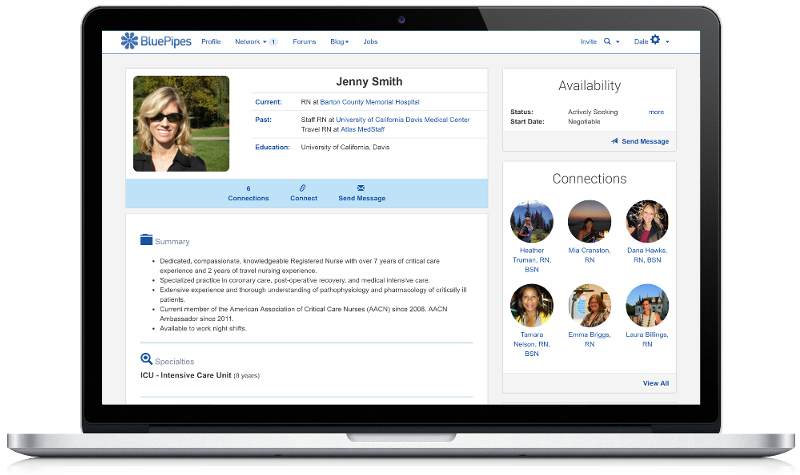Click Send Message in Availability panel

(645, 141)
